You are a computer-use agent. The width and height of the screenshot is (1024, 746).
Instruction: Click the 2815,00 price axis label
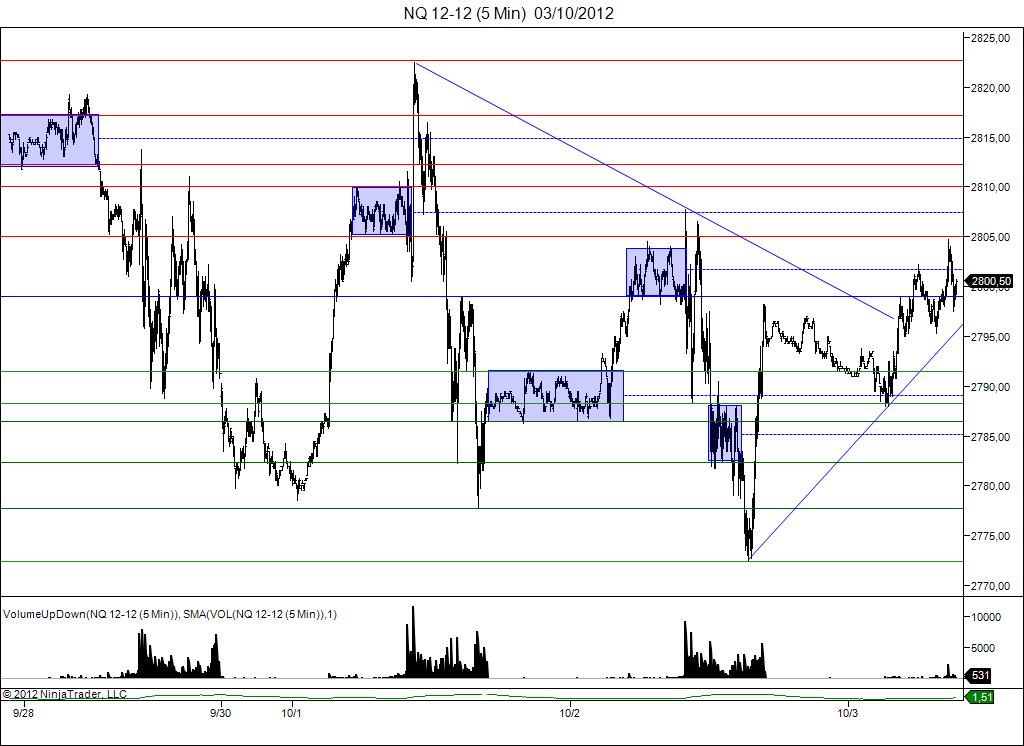click(991, 138)
